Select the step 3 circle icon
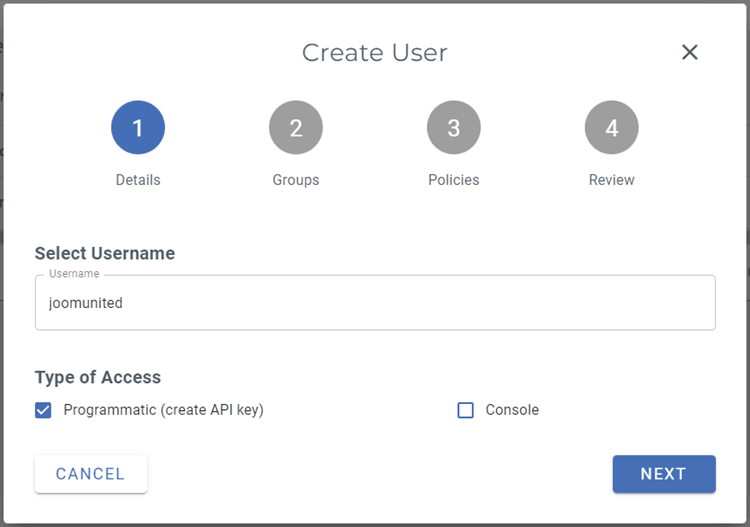750x527 pixels. 454,128
